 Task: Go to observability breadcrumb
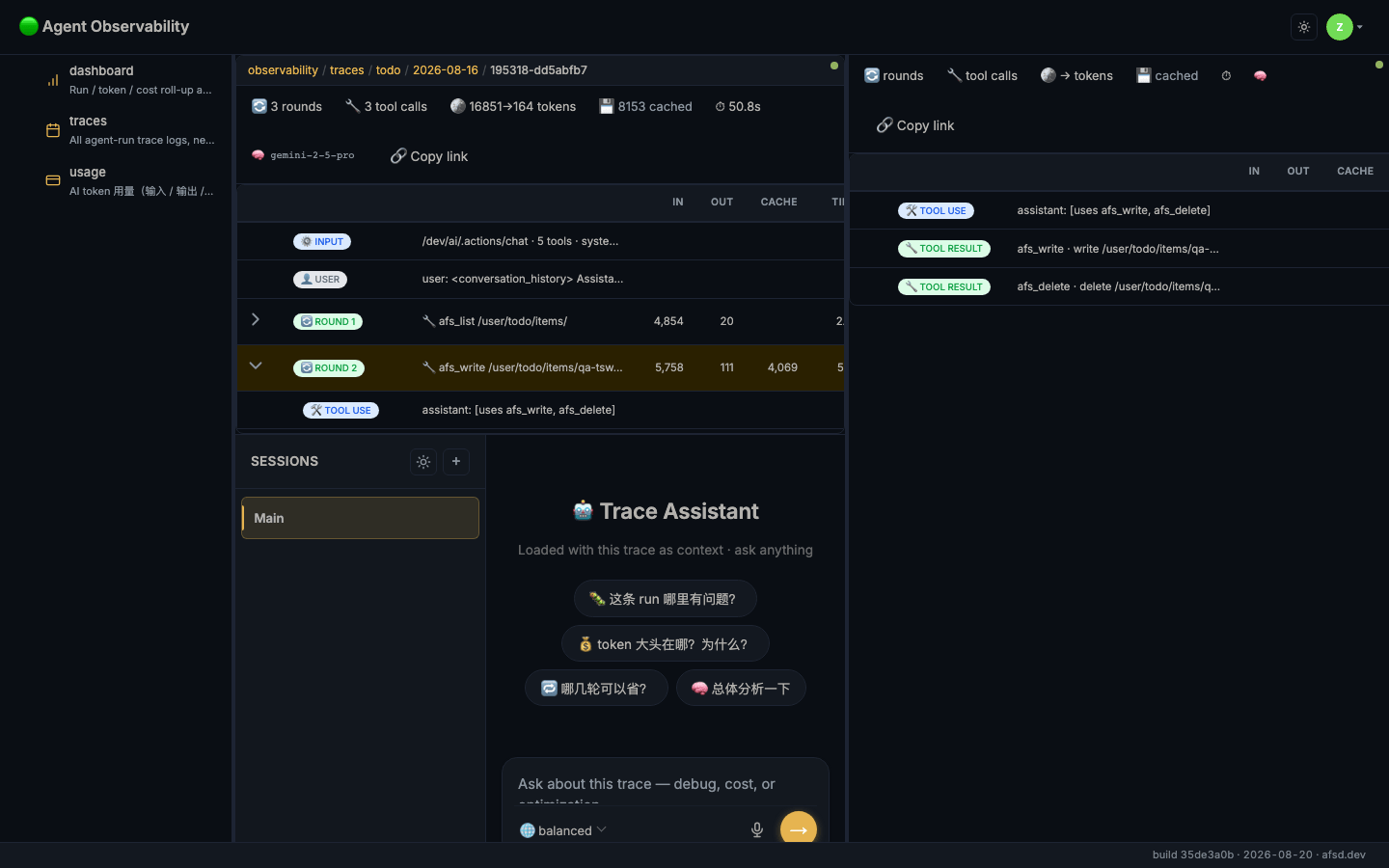283,70
